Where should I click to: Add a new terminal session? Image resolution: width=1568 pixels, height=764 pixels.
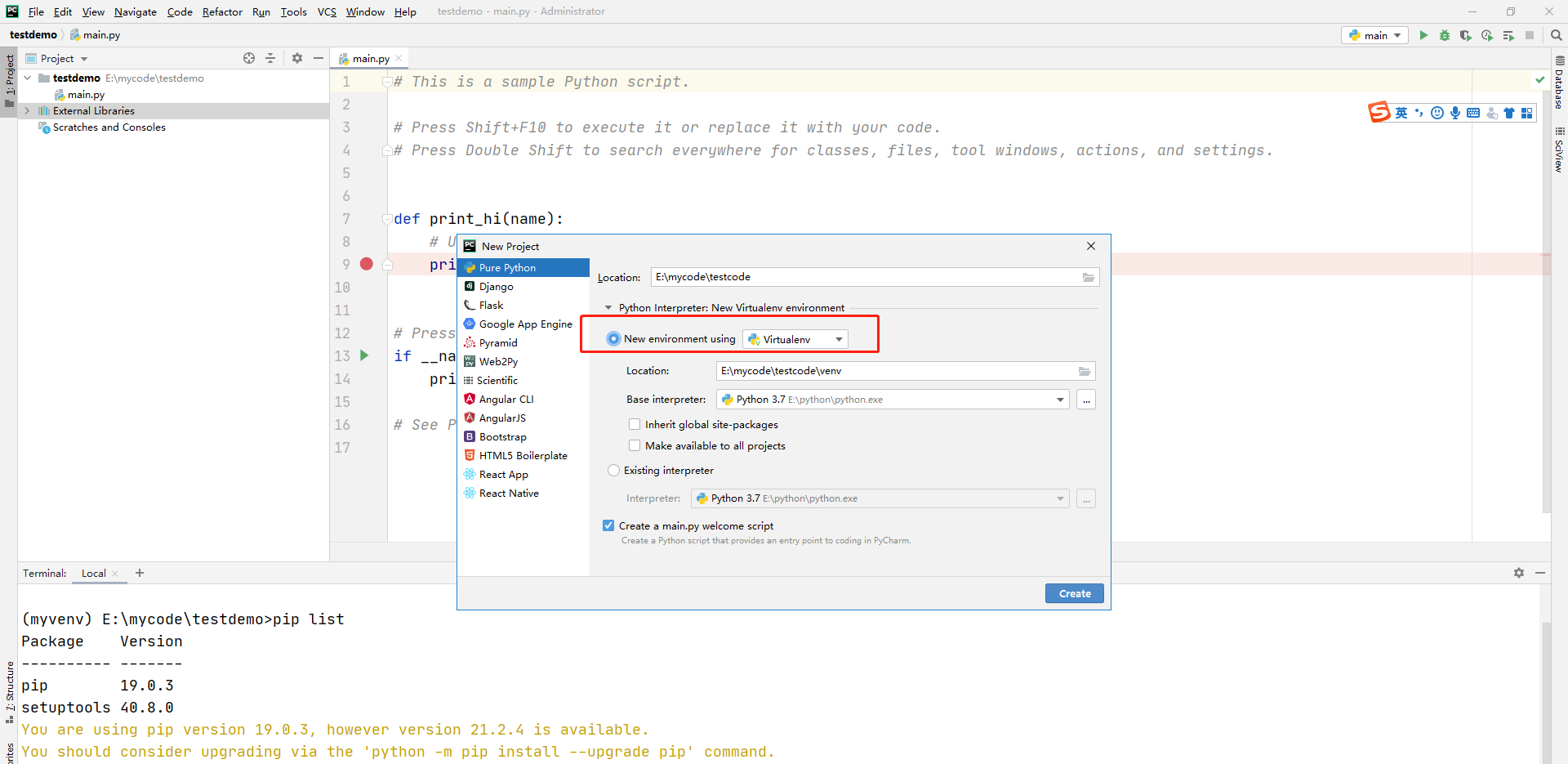140,573
